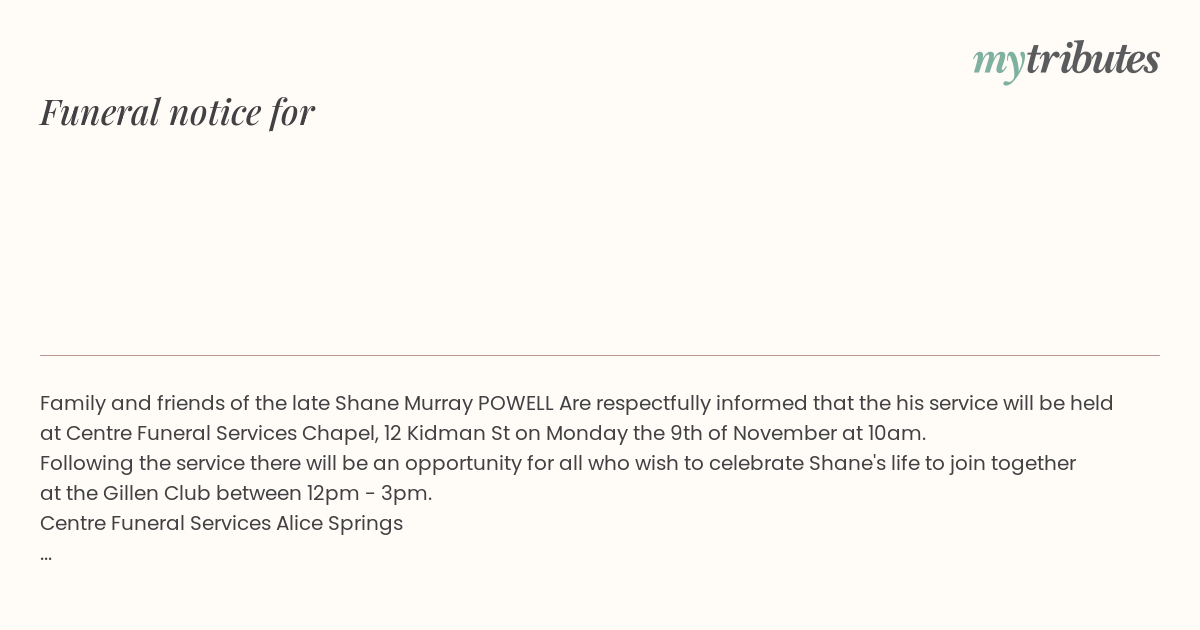Screen dimensions: 1200x630
Task: Click the mytributes logo
Action: tap(1066, 61)
